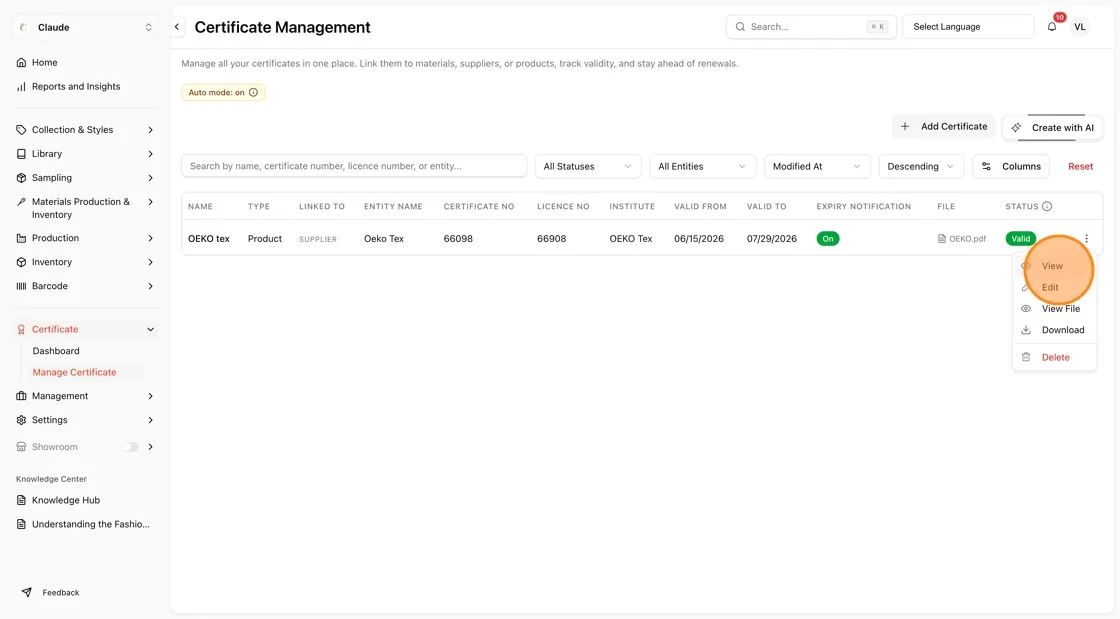Select View from the context menu

pos(1054,266)
